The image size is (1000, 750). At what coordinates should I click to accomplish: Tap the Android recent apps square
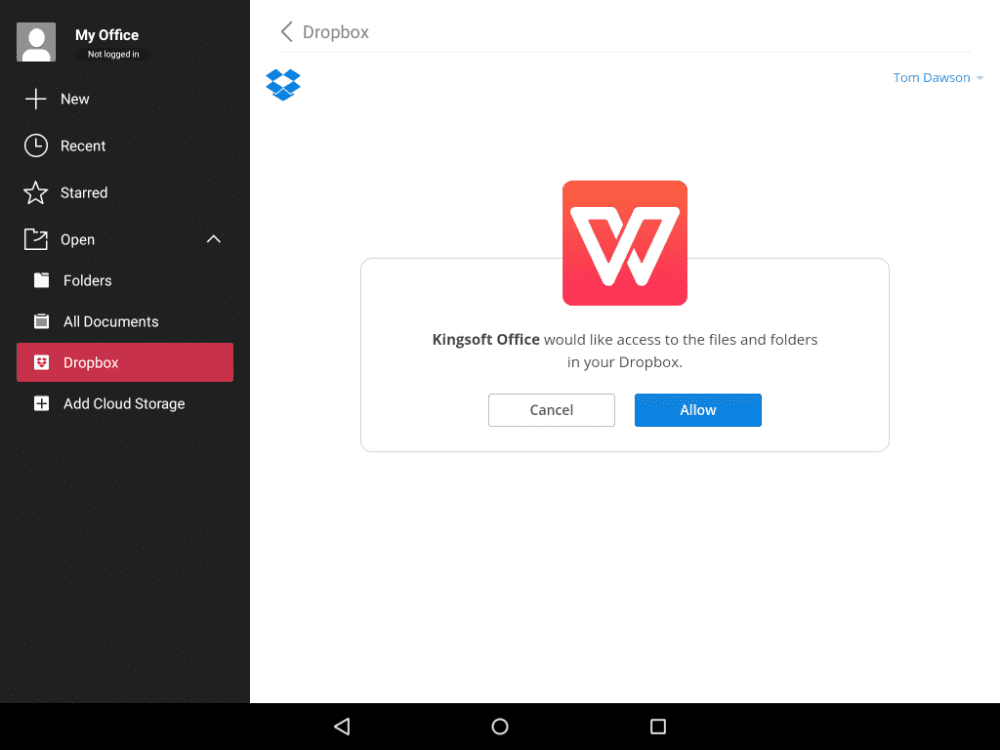pyautogui.click(x=658, y=726)
